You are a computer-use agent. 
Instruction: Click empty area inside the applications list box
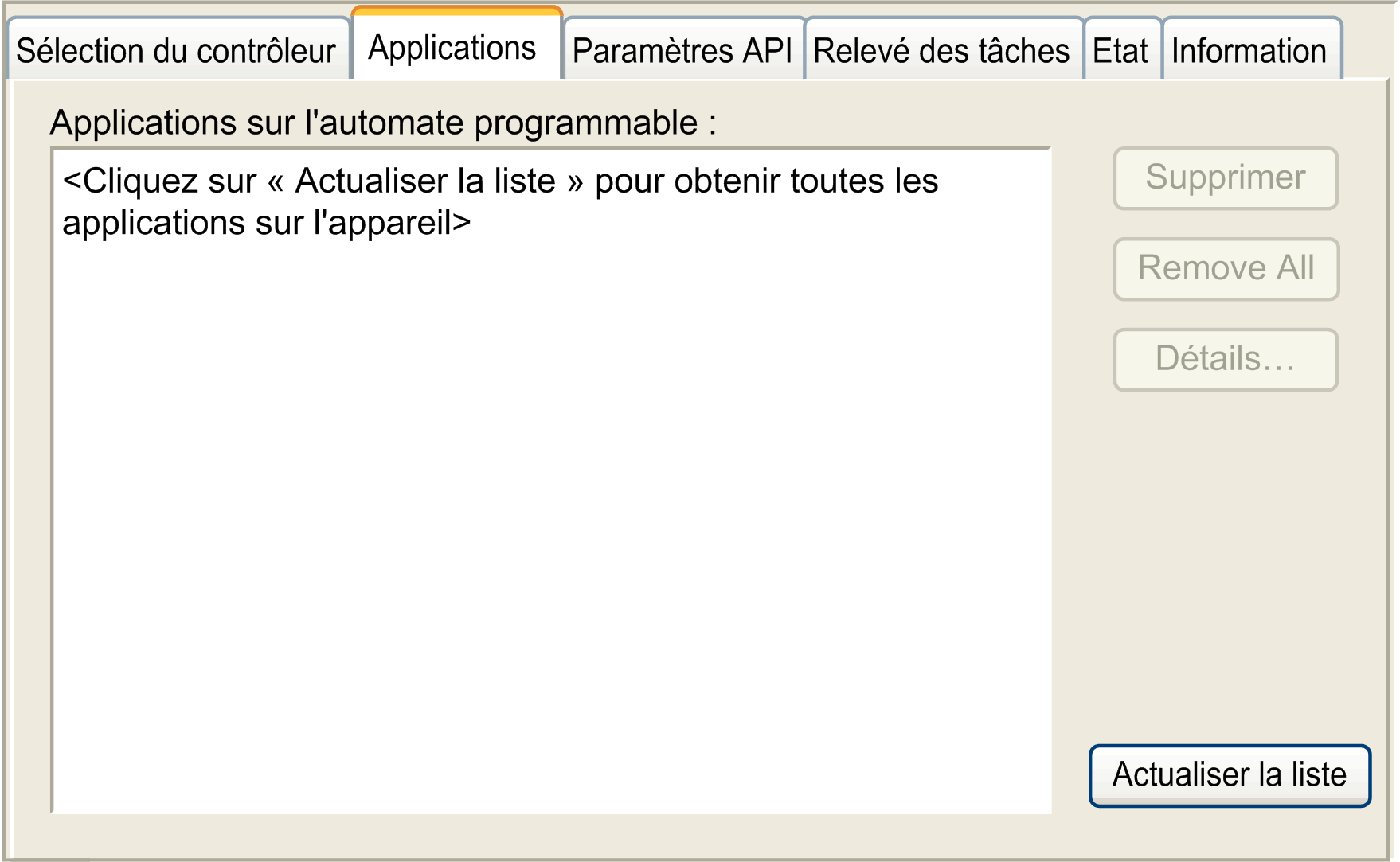point(551,525)
